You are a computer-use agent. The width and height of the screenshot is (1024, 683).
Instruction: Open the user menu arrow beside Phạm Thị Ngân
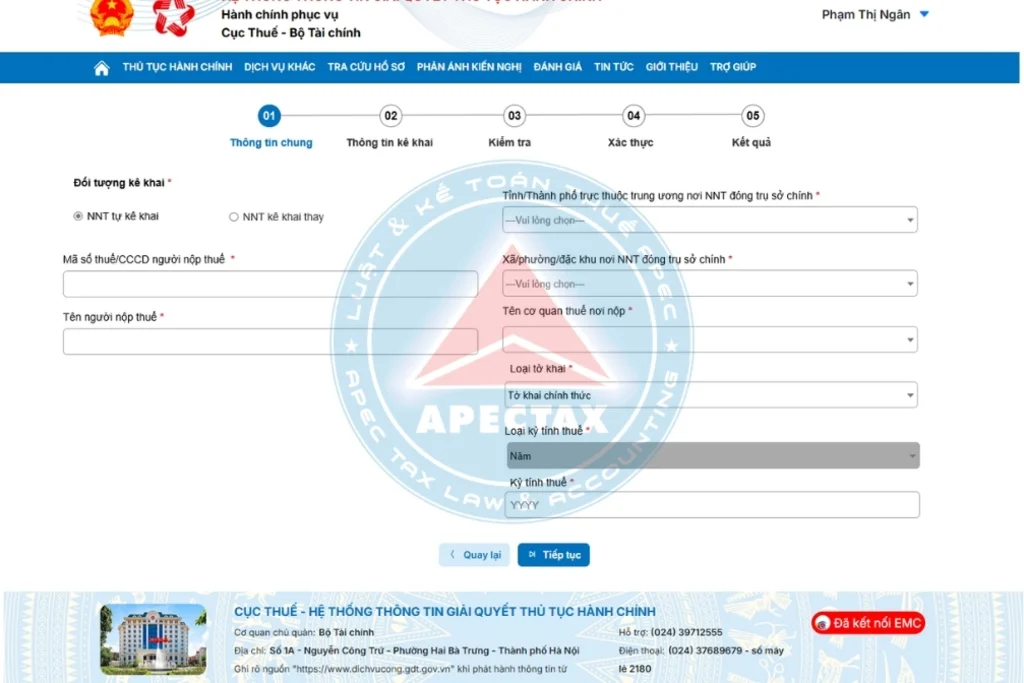click(x=924, y=14)
